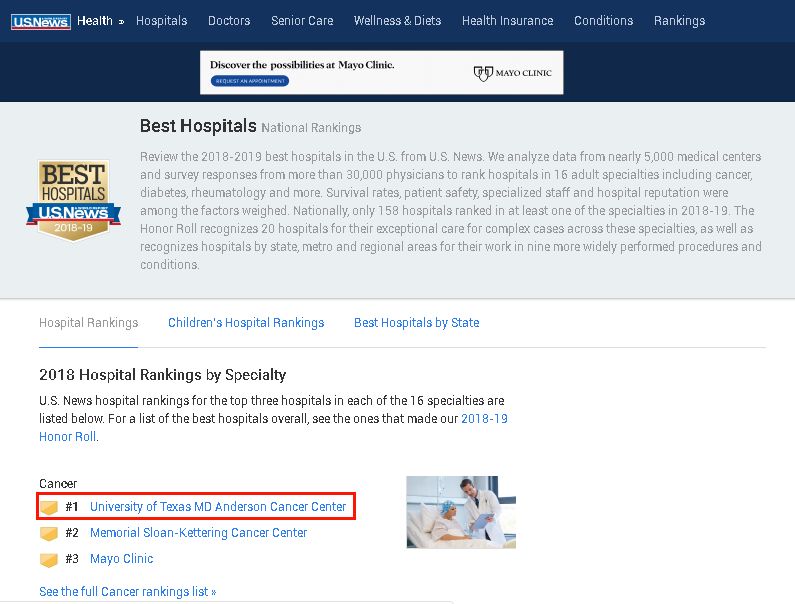Click the National Rankings subtitle

311,128
